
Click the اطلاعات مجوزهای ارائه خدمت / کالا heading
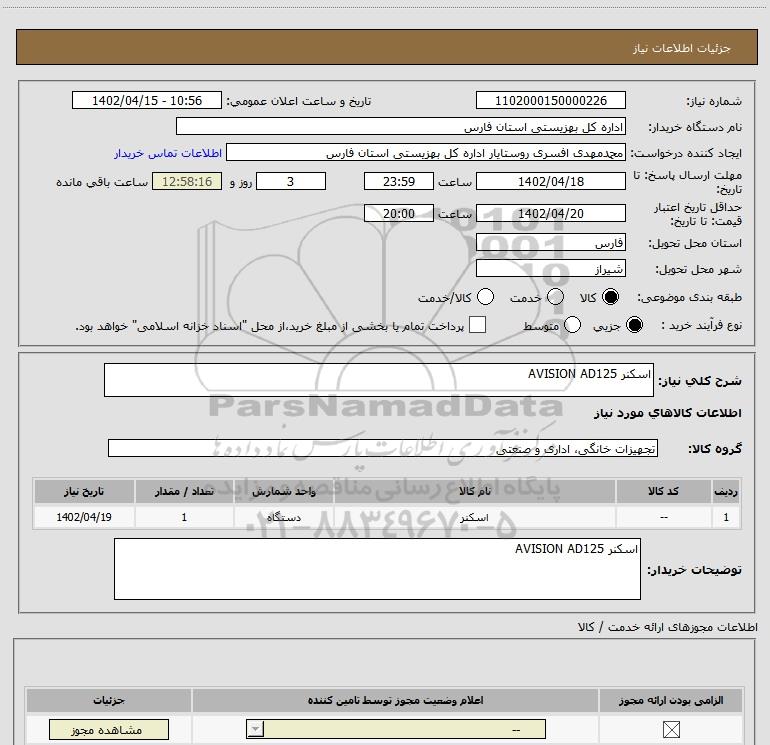[667, 627]
